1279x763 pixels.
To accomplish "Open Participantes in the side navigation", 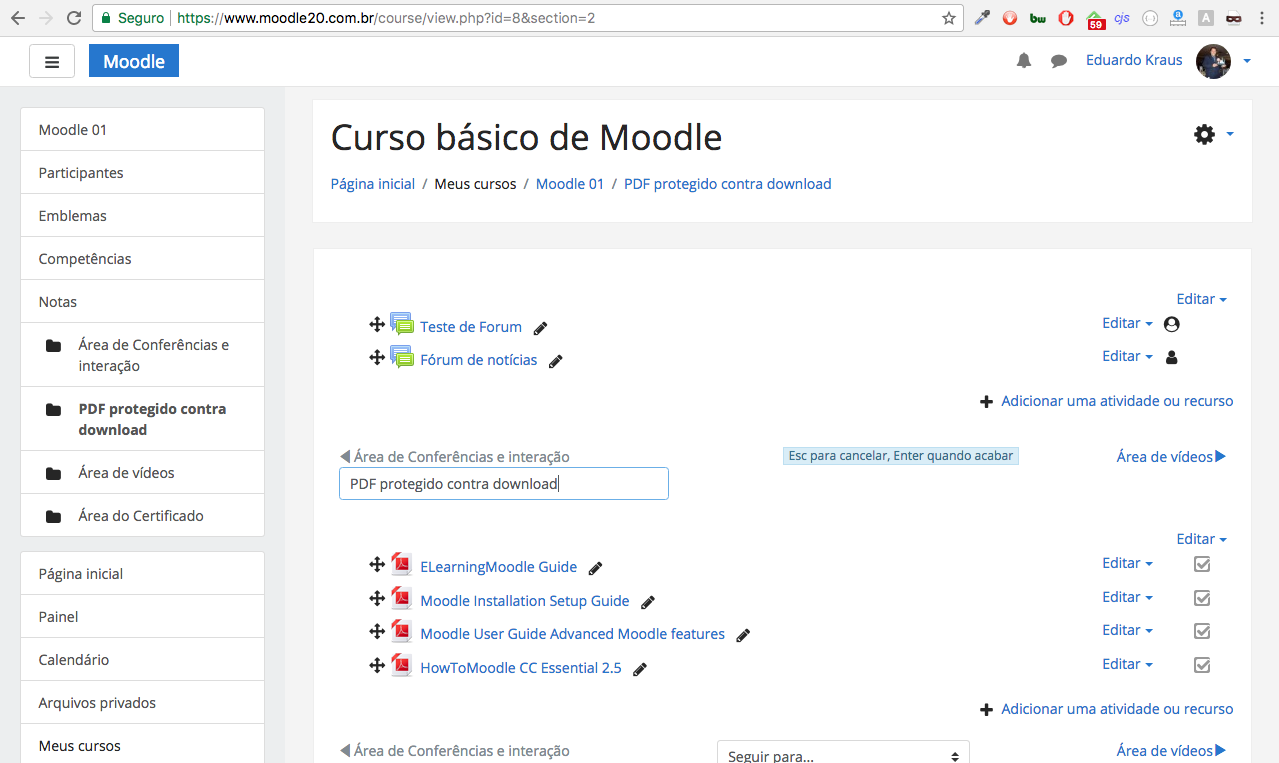I will click(x=142, y=173).
